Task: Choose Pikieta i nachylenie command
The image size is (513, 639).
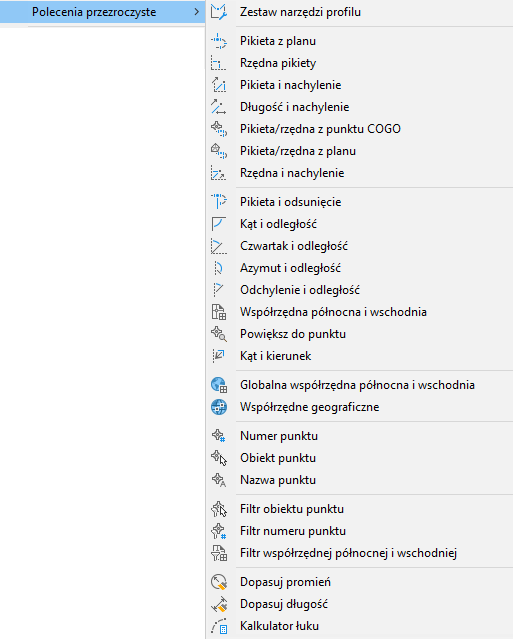Action: point(359,85)
